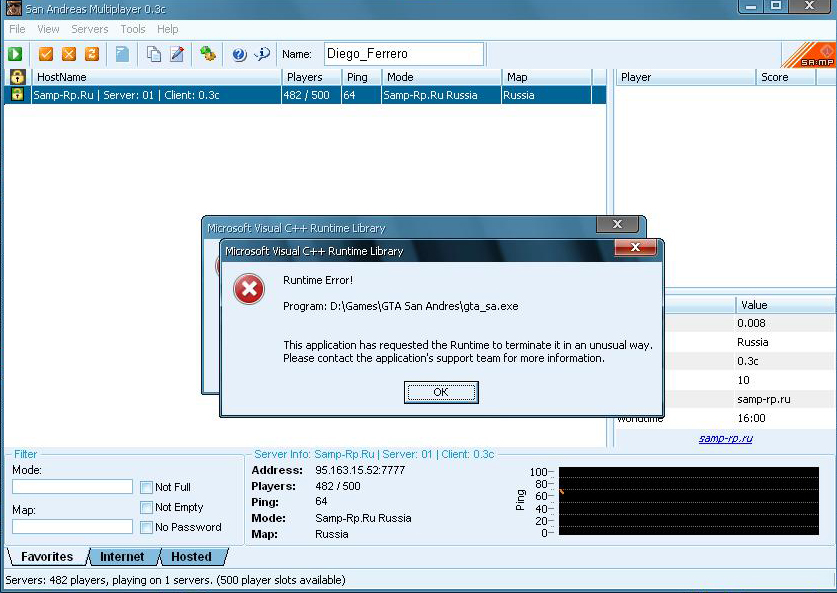
Task: Click the SA:MP logo in the toolbar
Action: 808,54
